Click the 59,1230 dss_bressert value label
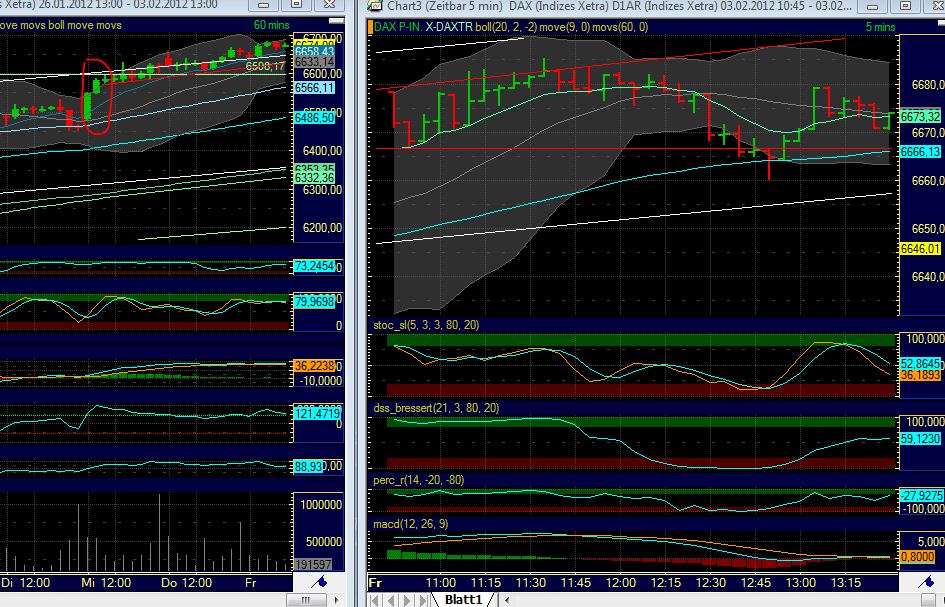Viewport: 945px width, 607px height. click(920, 439)
